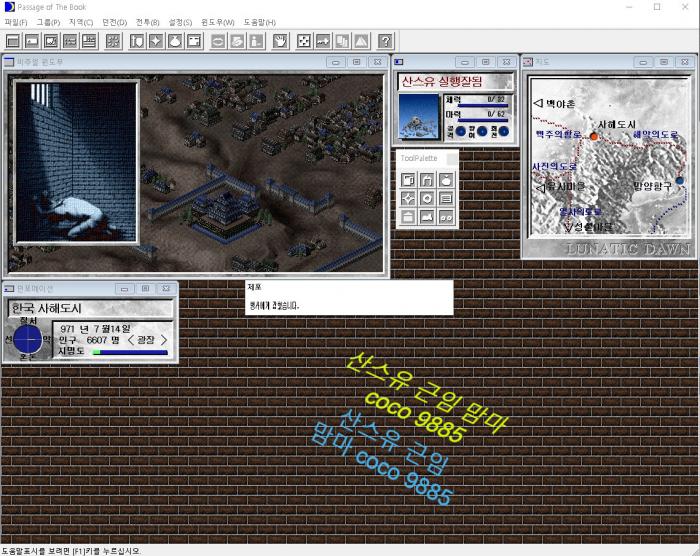The height and width of the screenshot is (556, 700).
Task: Open the 던전(D) menu
Action: click(114, 22)
